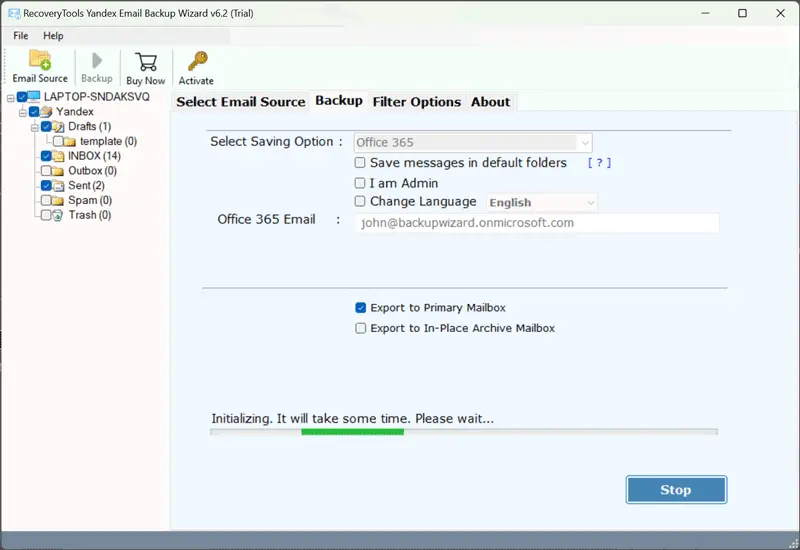Click the Office 365 Email input field

pos(537,223)
